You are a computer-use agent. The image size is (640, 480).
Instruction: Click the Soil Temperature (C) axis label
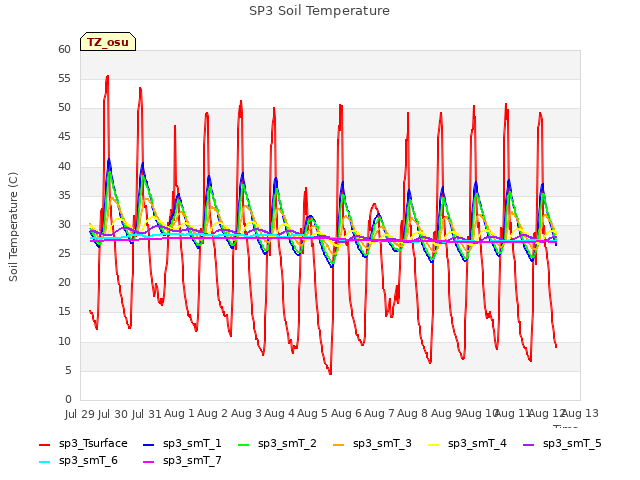click(13, 227)
